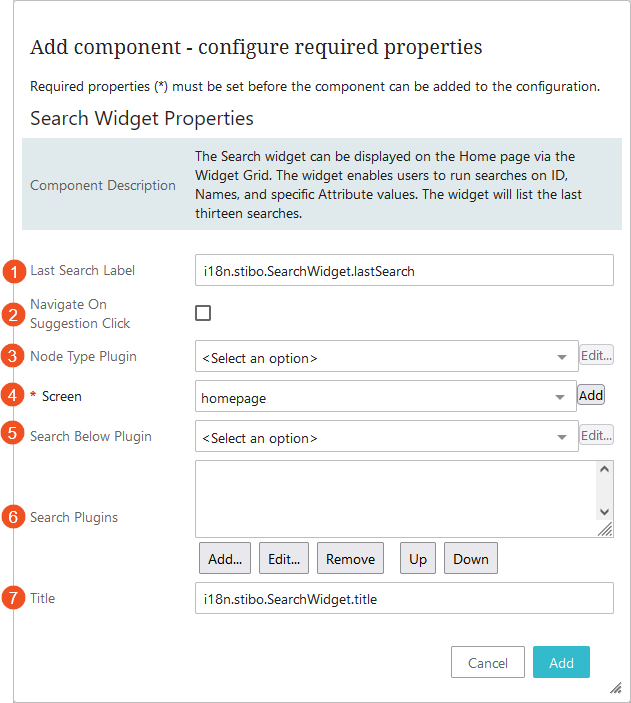
Task: Enable Navigate On Suggestion Click checkbox
Action: point(203,313)
